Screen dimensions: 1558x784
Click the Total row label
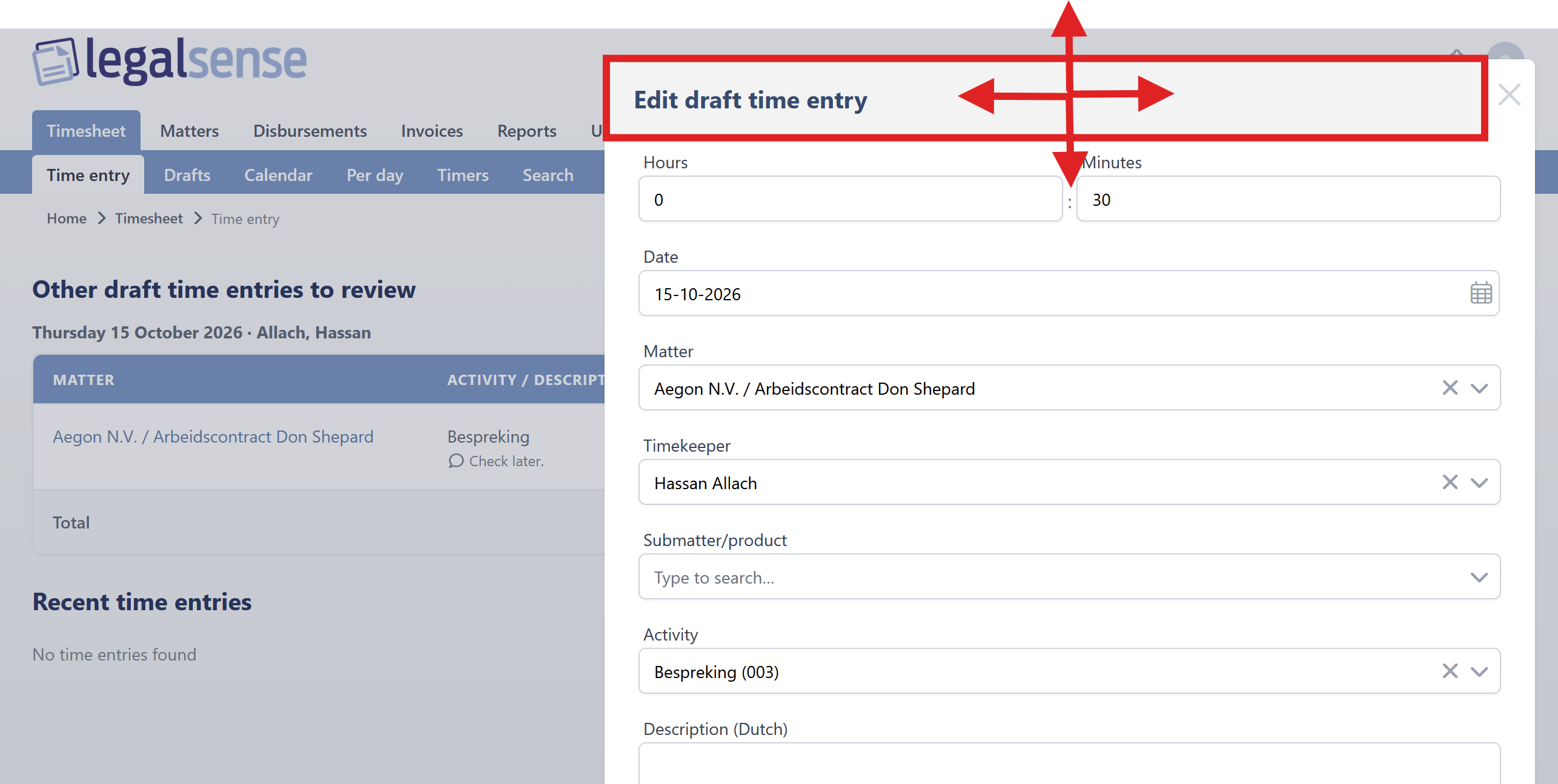(x=71, y=522)
